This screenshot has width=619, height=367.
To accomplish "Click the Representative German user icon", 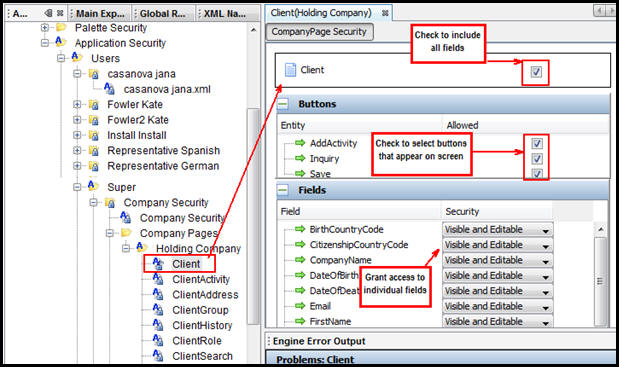I will (x=94, y=166).
